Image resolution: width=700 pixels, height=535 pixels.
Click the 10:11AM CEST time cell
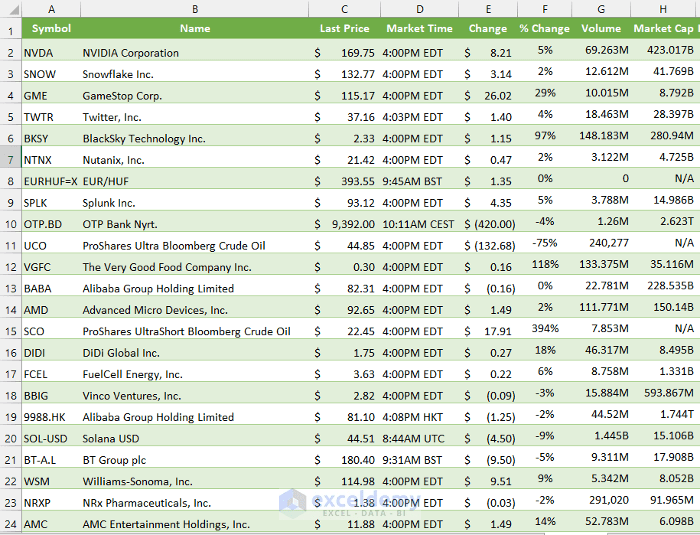419,222
